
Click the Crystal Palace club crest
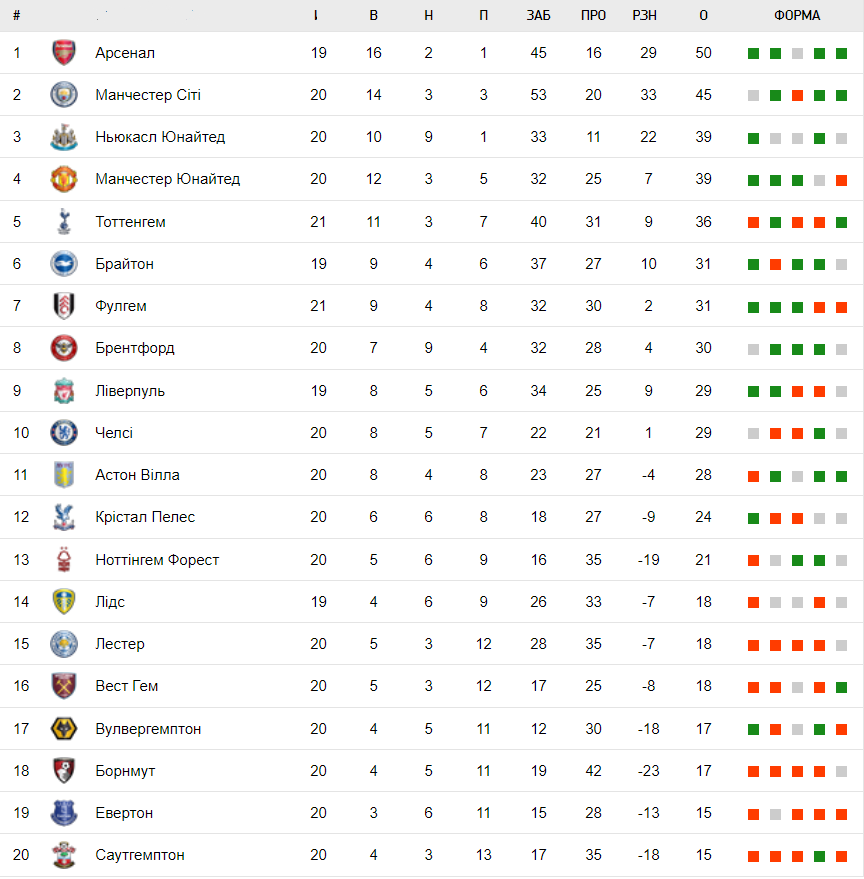coord(63,517)
